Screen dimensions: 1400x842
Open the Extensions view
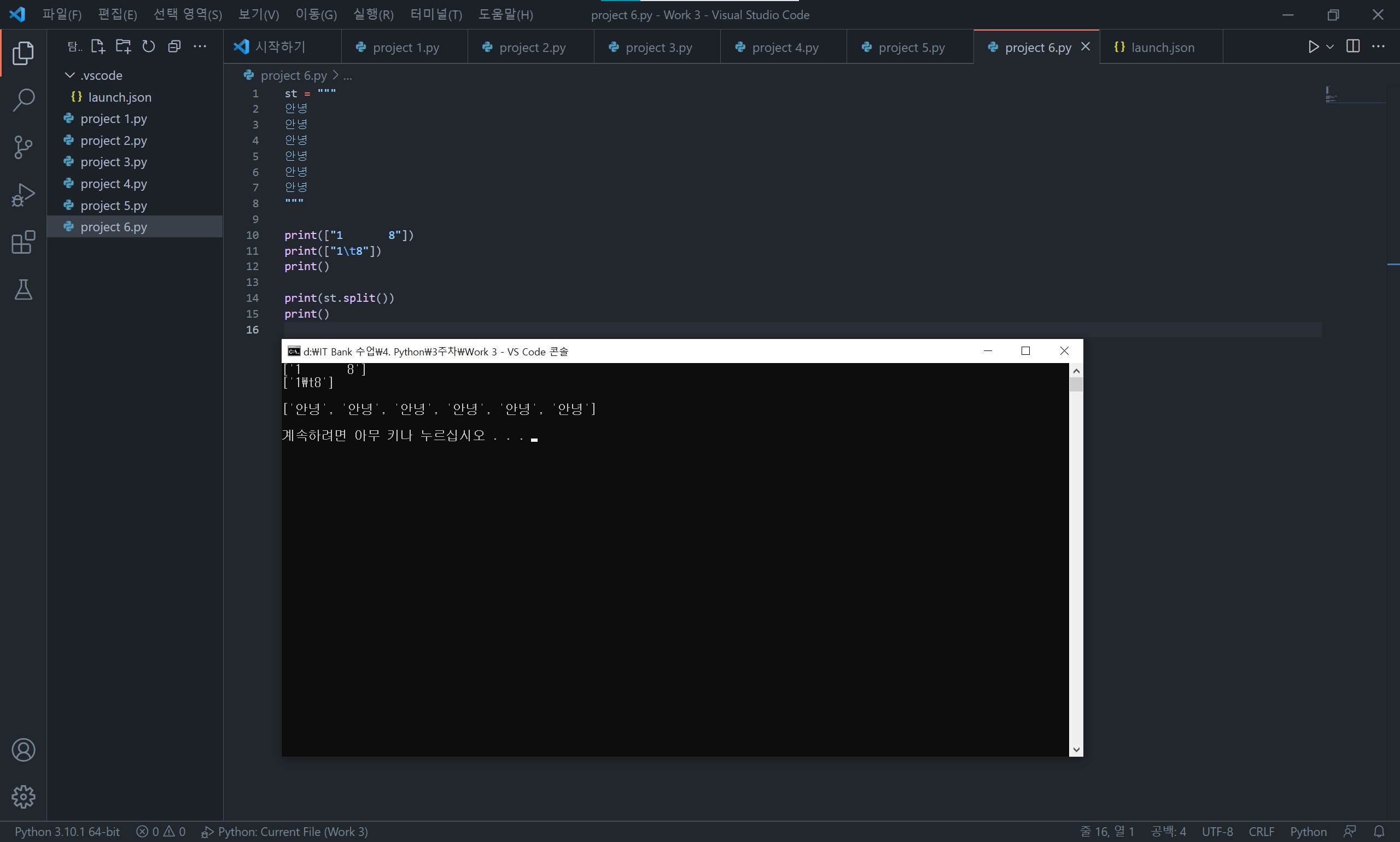pos(24,242)
